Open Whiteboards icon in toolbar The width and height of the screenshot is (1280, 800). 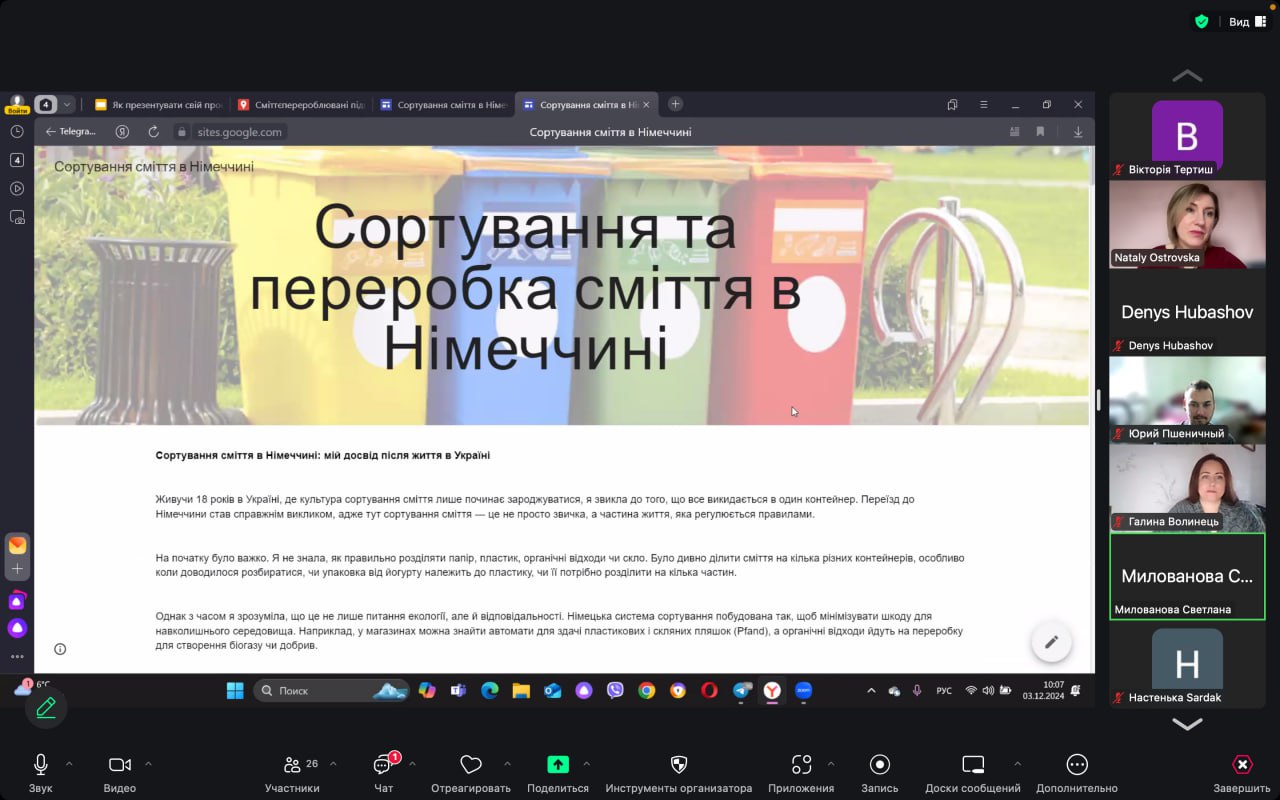[x=973, y=765]
